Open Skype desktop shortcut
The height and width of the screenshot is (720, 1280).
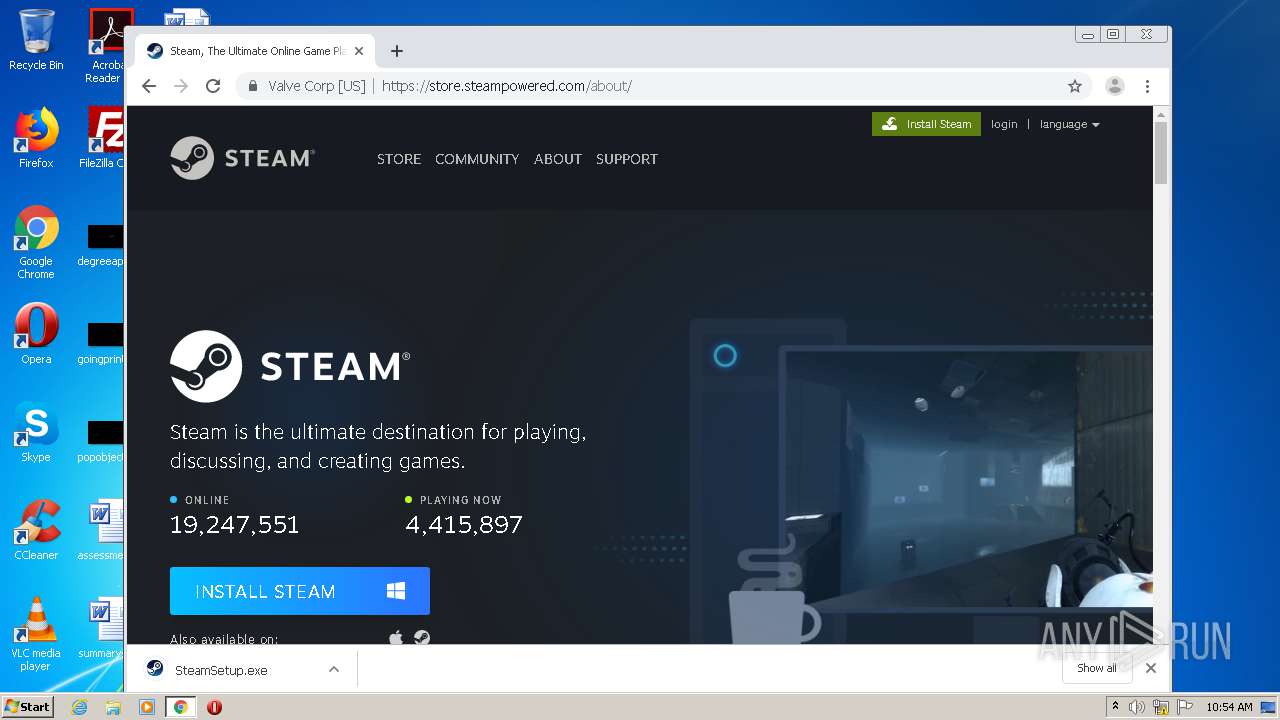pos(36,432)
